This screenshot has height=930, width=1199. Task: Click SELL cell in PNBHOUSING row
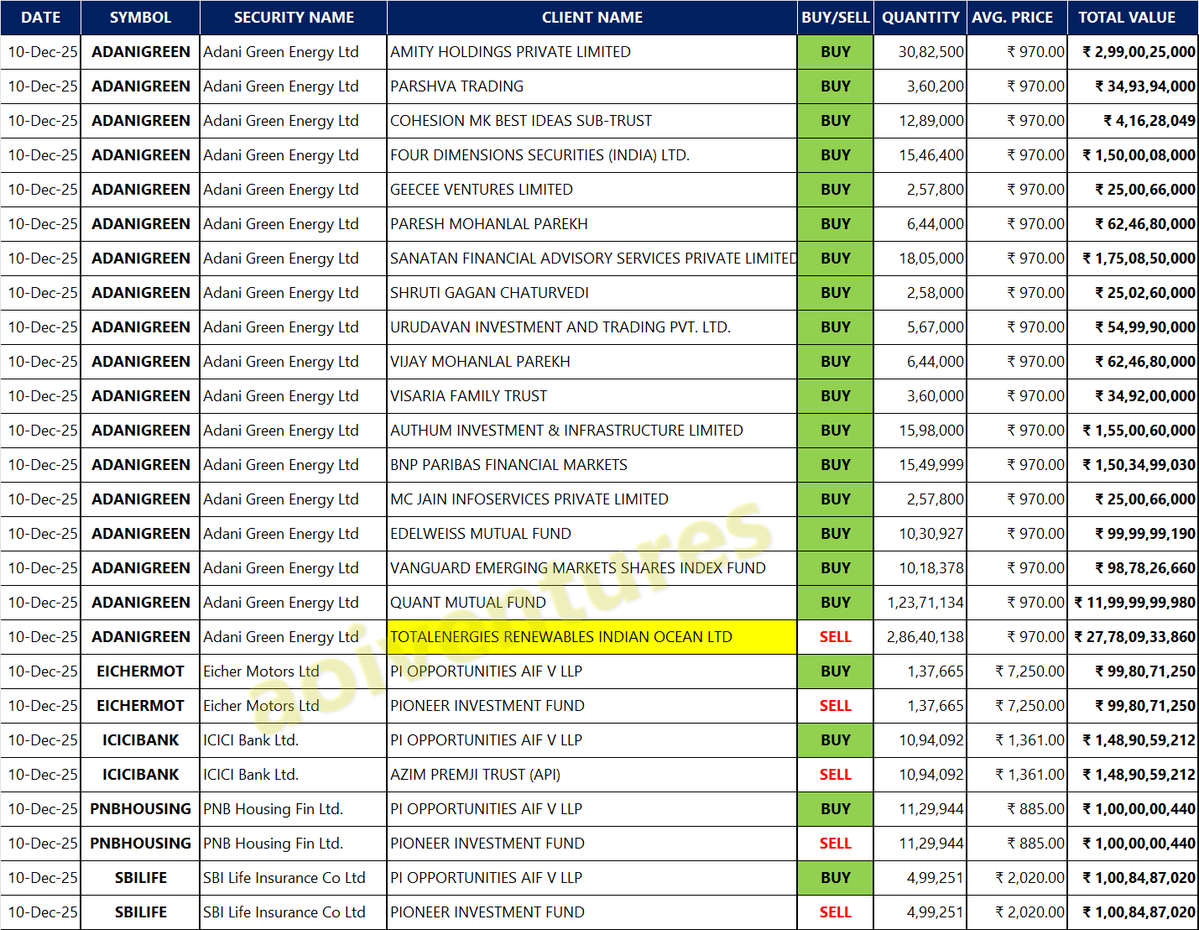point(835,844)
